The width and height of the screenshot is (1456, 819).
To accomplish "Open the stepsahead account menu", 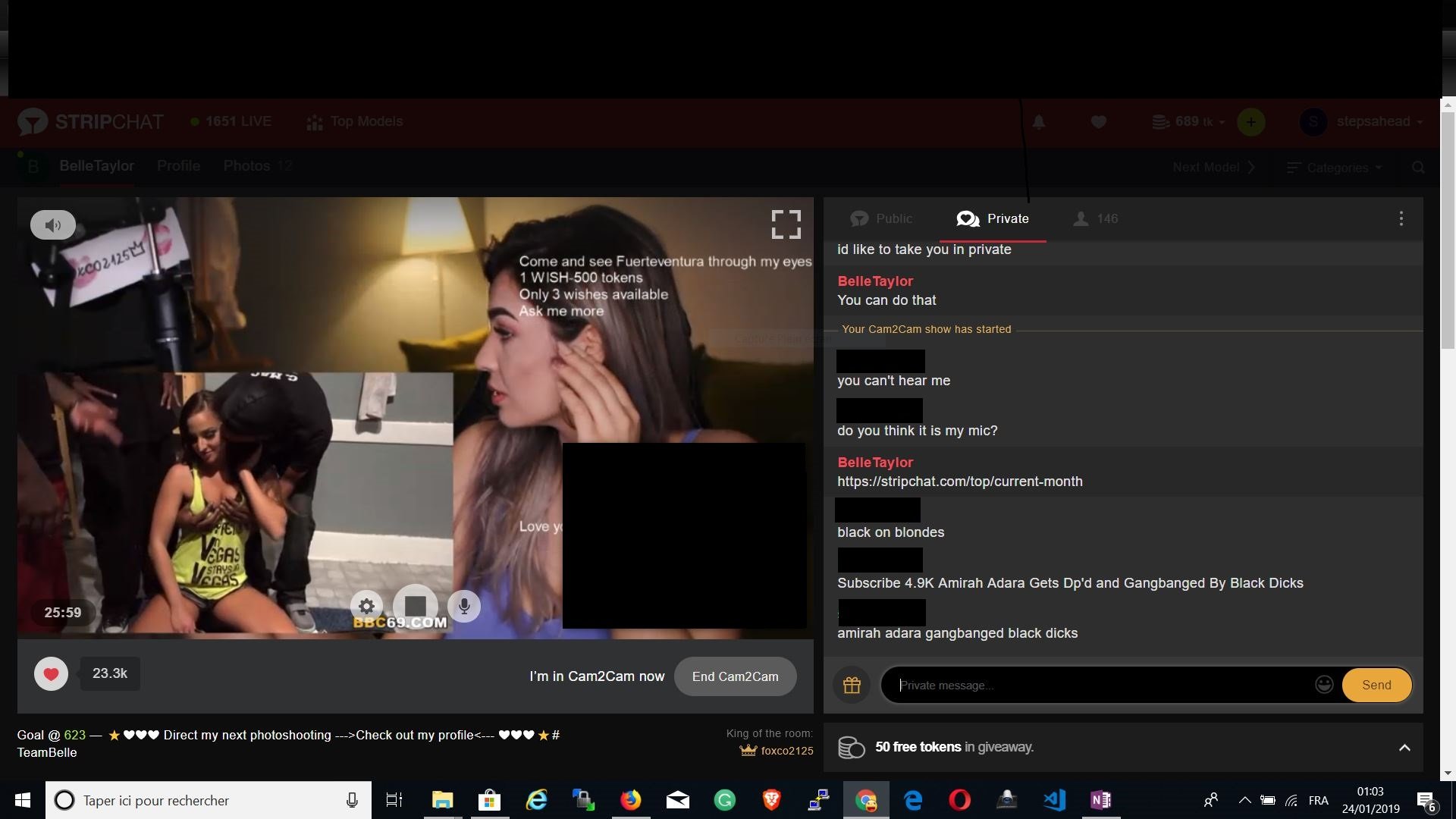I will point(1361,122).
